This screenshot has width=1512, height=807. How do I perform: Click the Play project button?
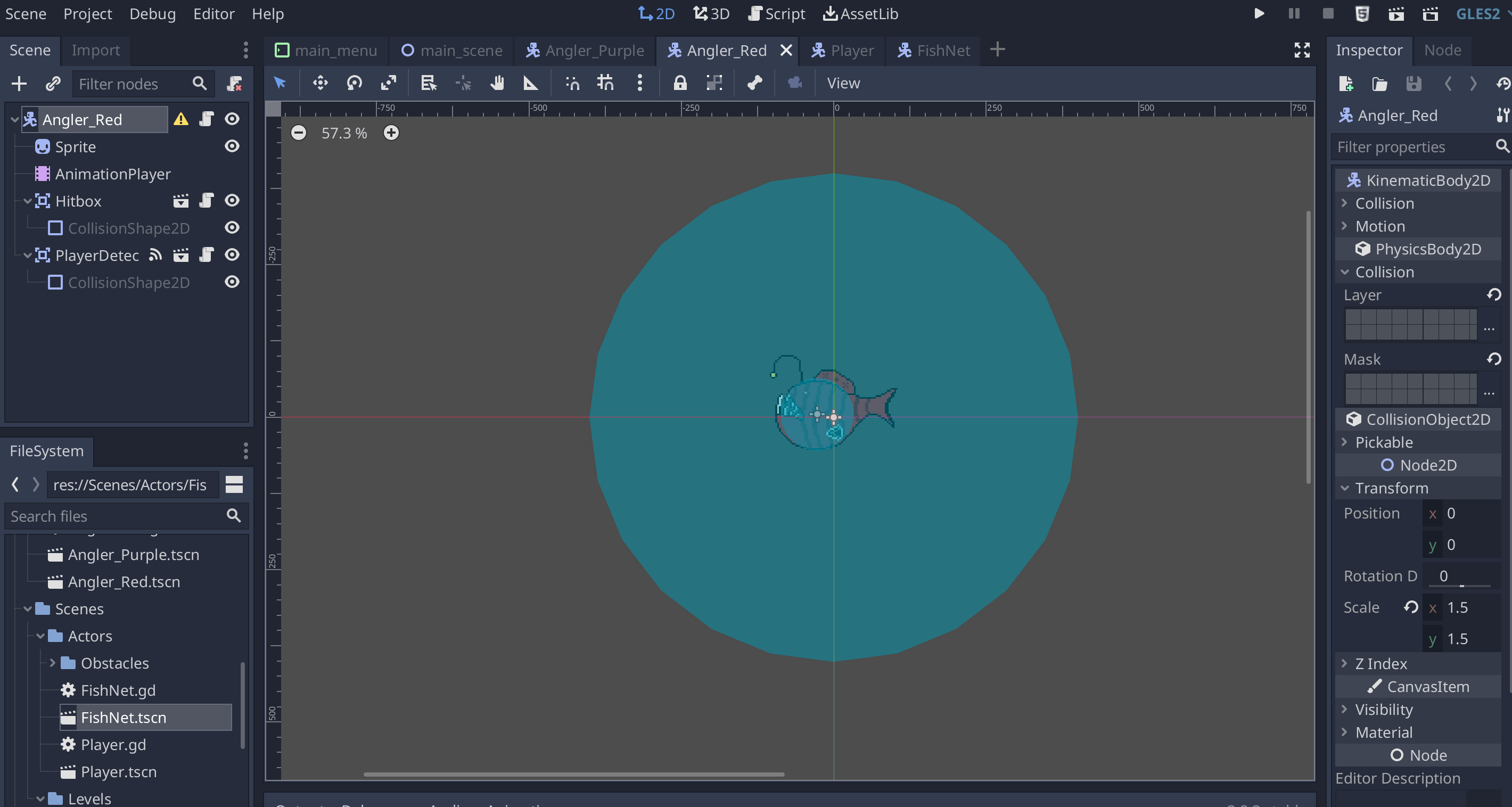(x=1259, y=13)
